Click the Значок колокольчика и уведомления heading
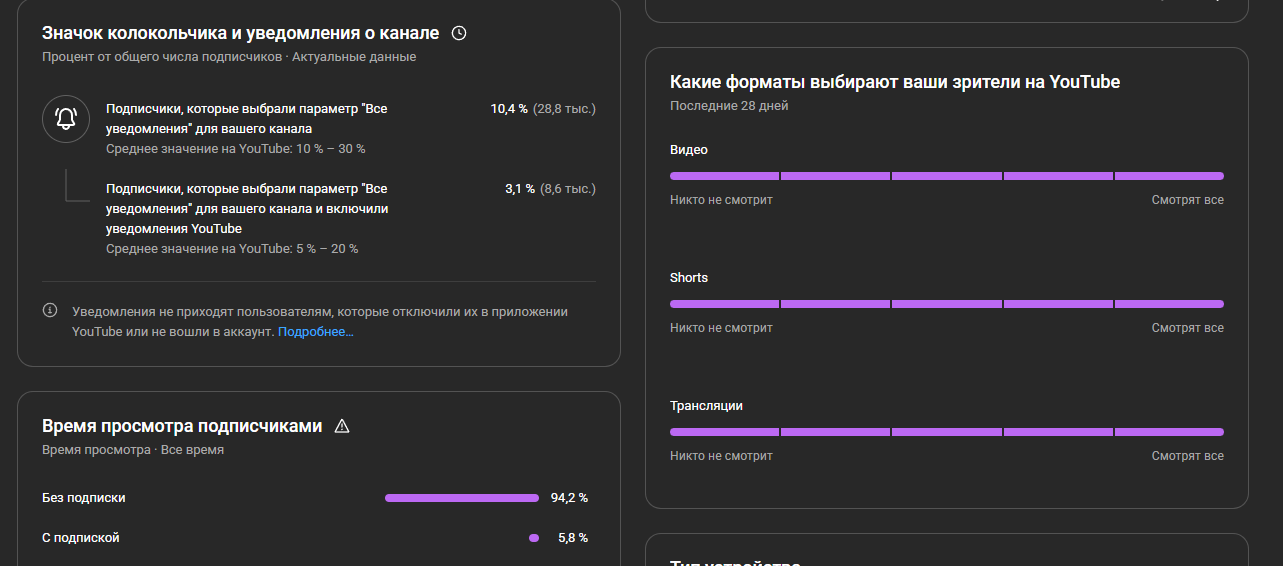 pos(240,33)
